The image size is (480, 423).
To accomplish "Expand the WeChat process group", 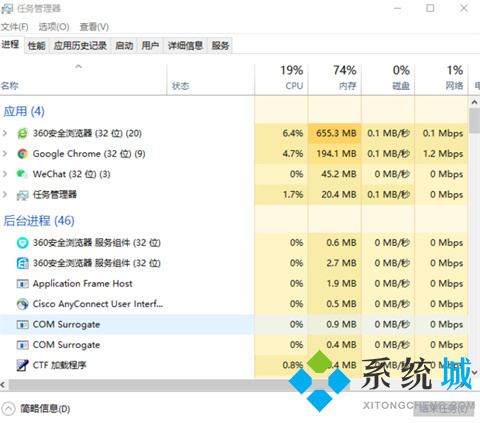I will click(x=5, y=174).
